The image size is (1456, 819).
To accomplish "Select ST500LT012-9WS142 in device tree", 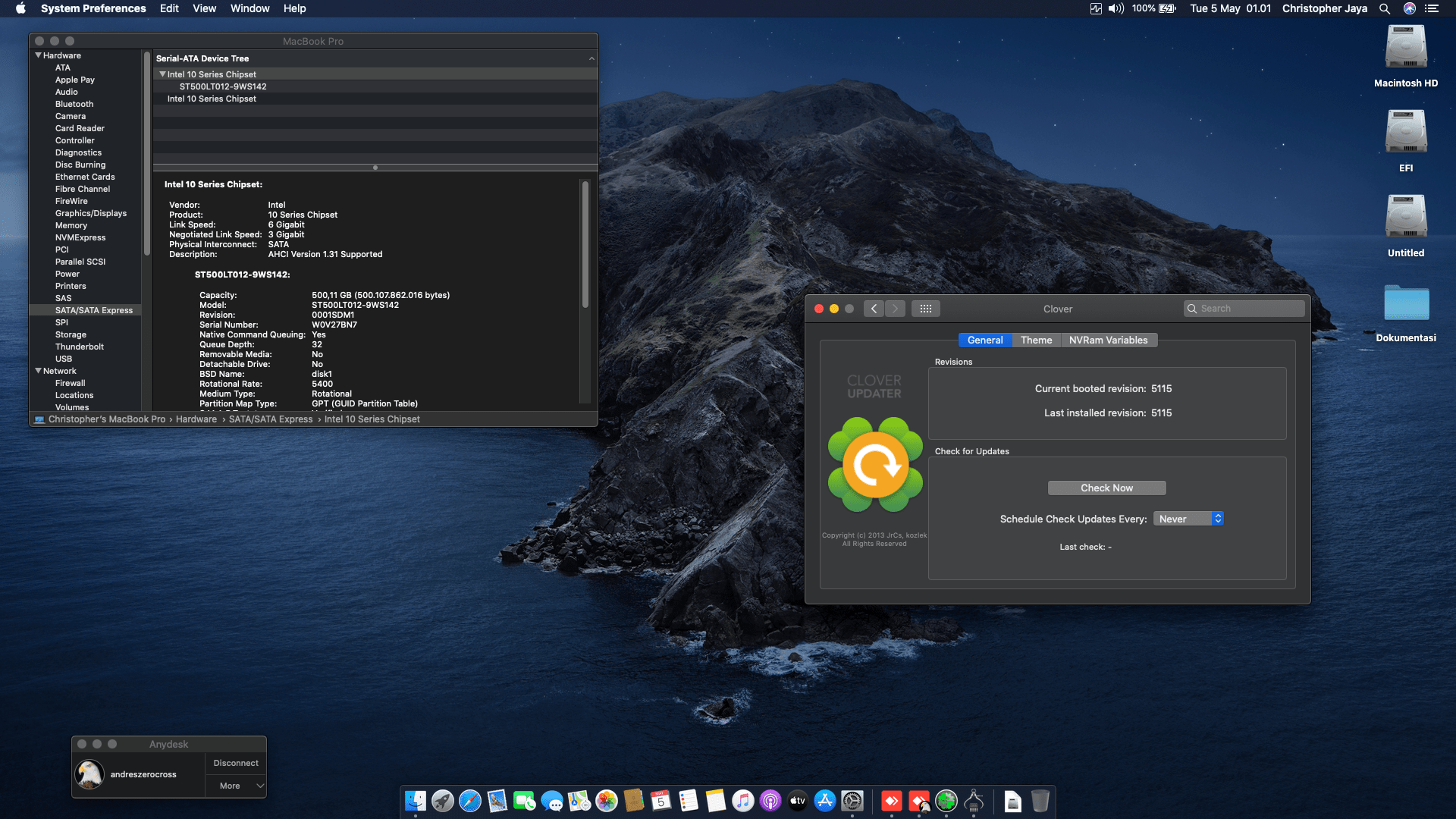I will tap(223, 86).
